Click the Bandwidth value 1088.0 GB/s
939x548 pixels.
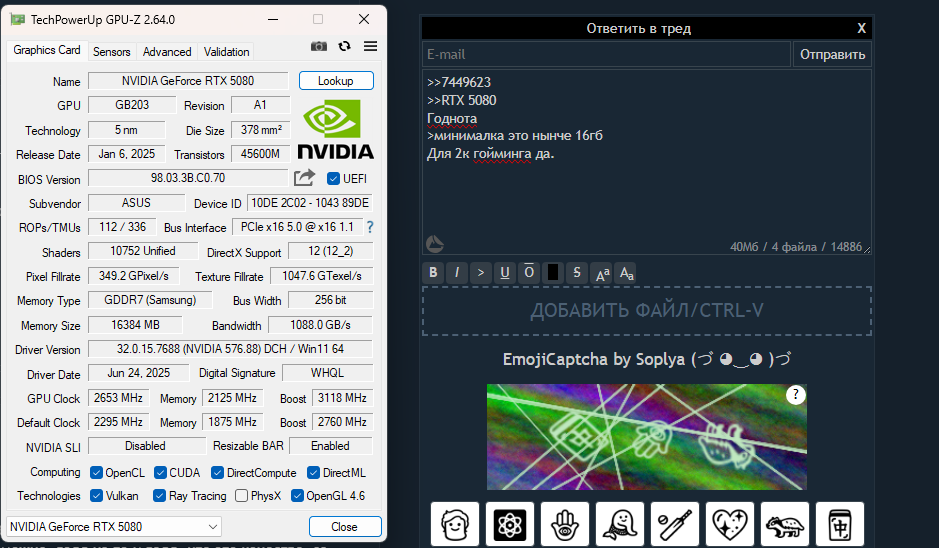tap(320, 325)
